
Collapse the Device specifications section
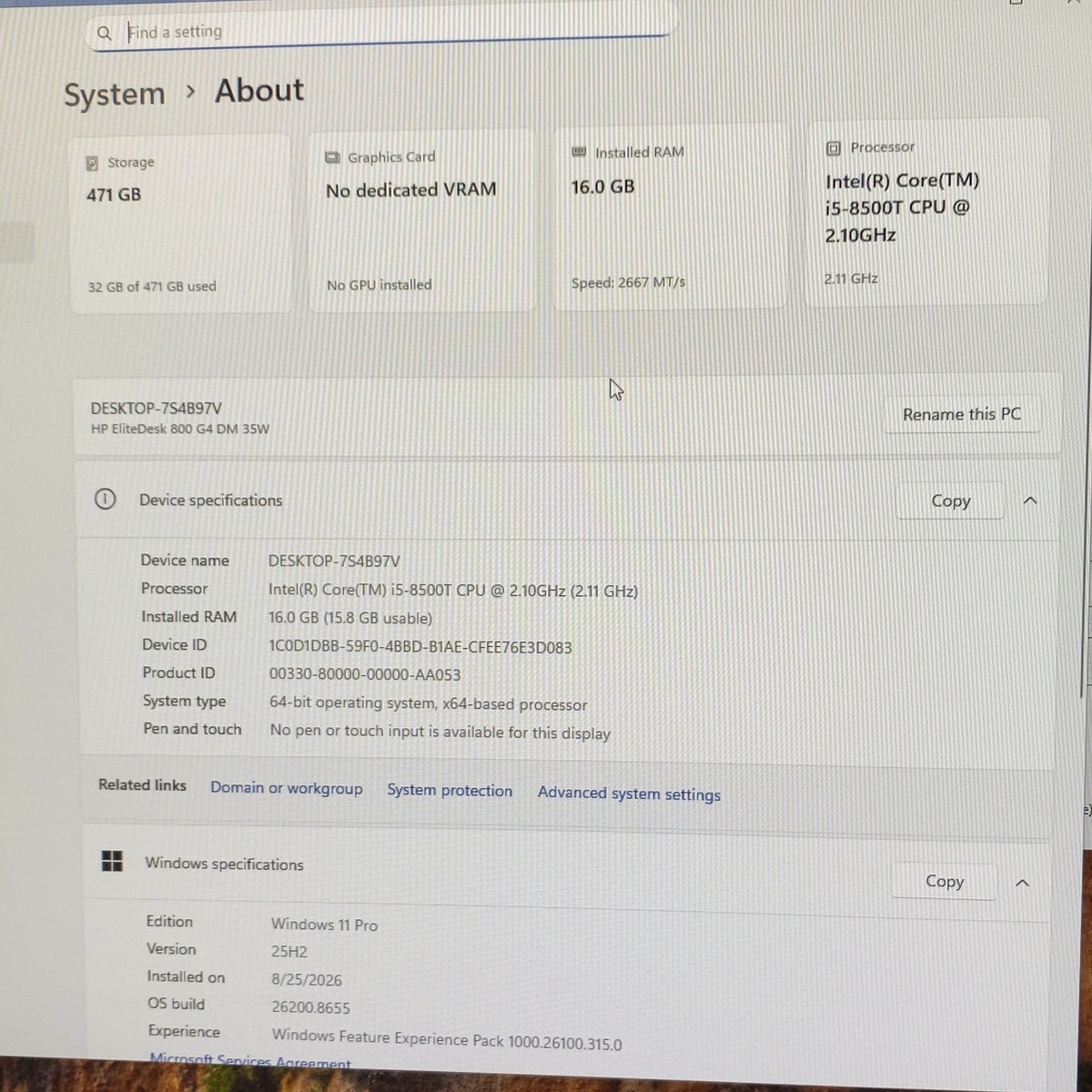1030,501
